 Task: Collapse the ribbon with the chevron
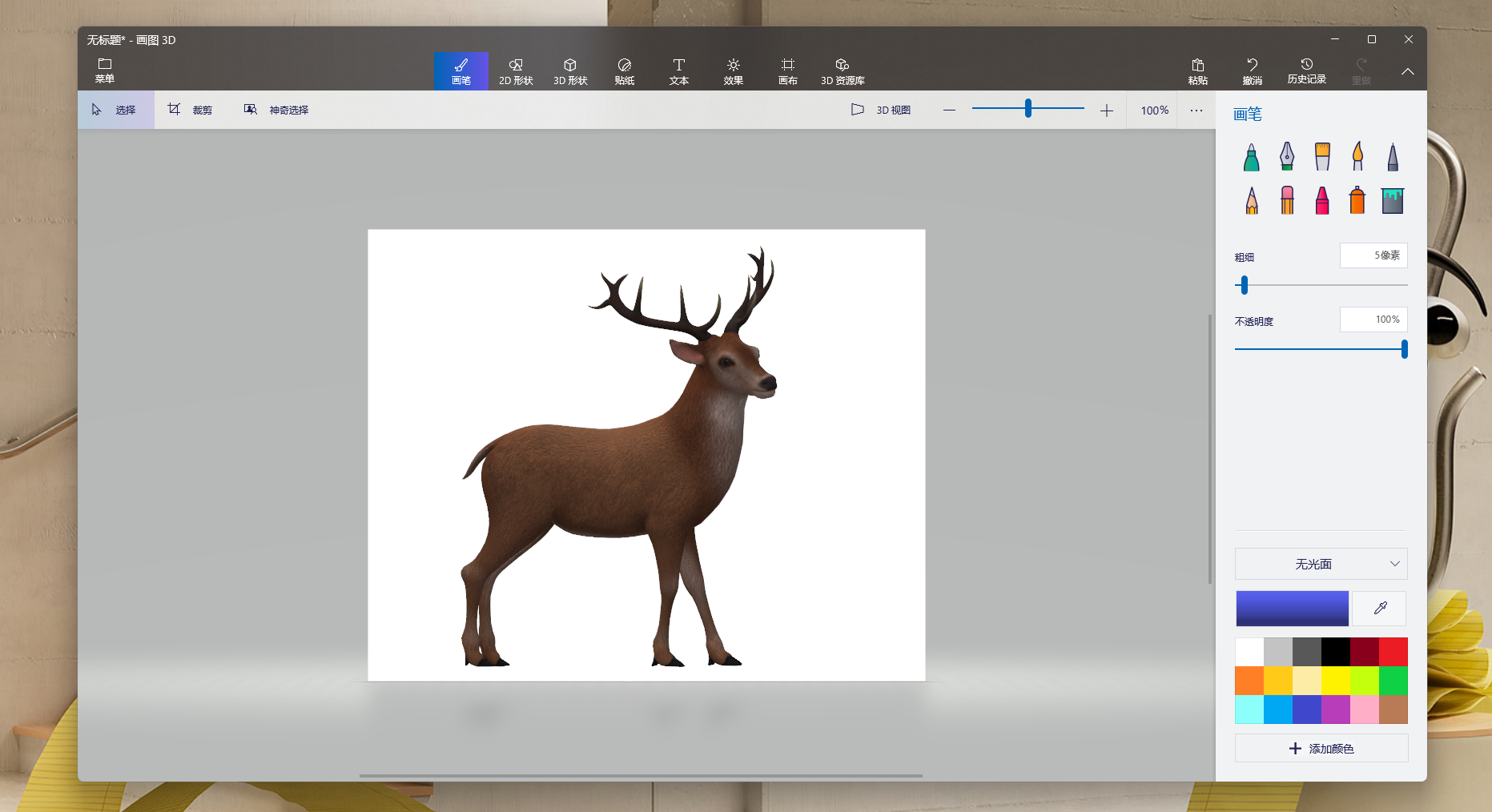[1408, 71]
